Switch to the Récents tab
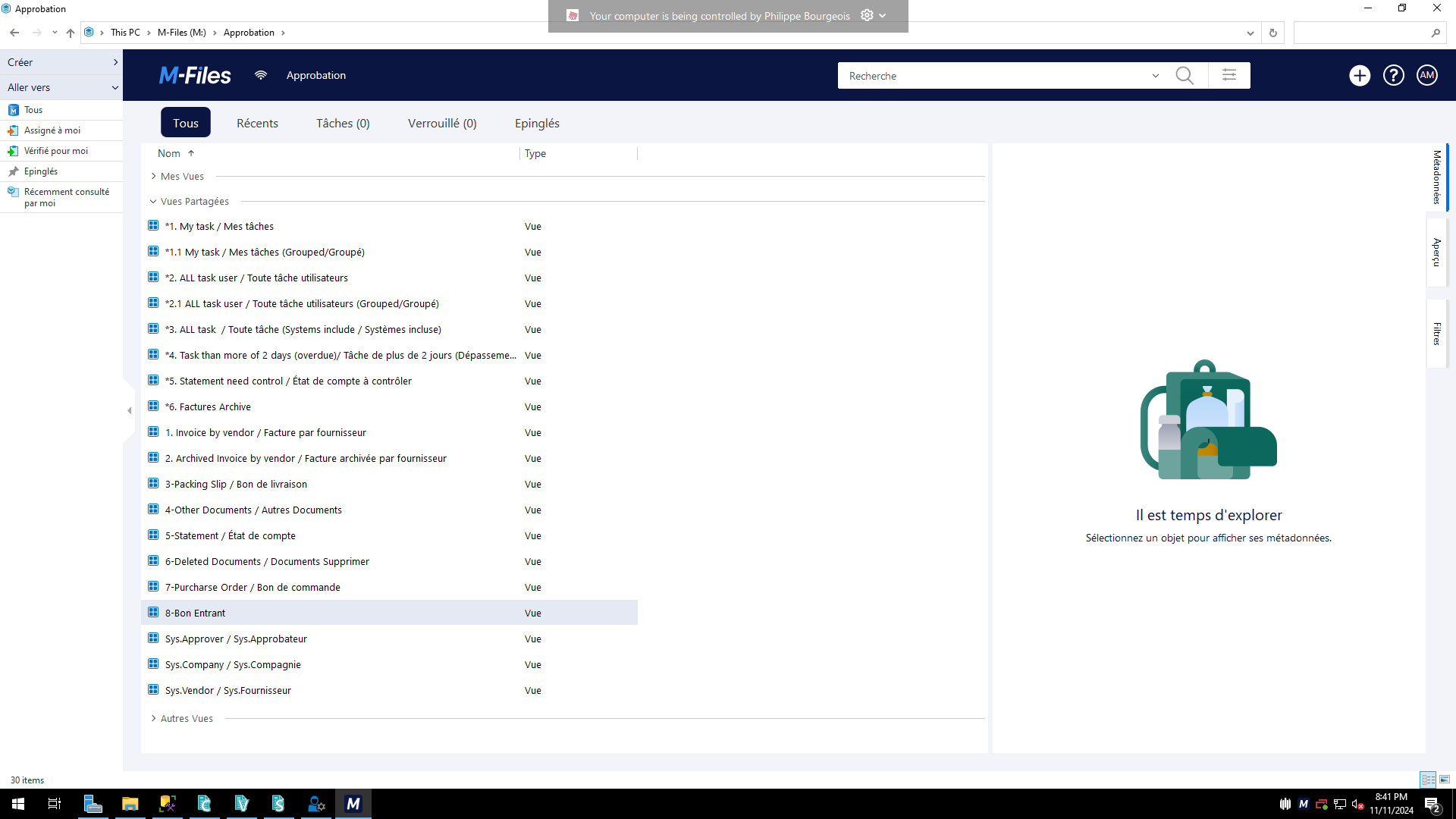Viewport: 1456px width, 819px height. coord(257,123)
